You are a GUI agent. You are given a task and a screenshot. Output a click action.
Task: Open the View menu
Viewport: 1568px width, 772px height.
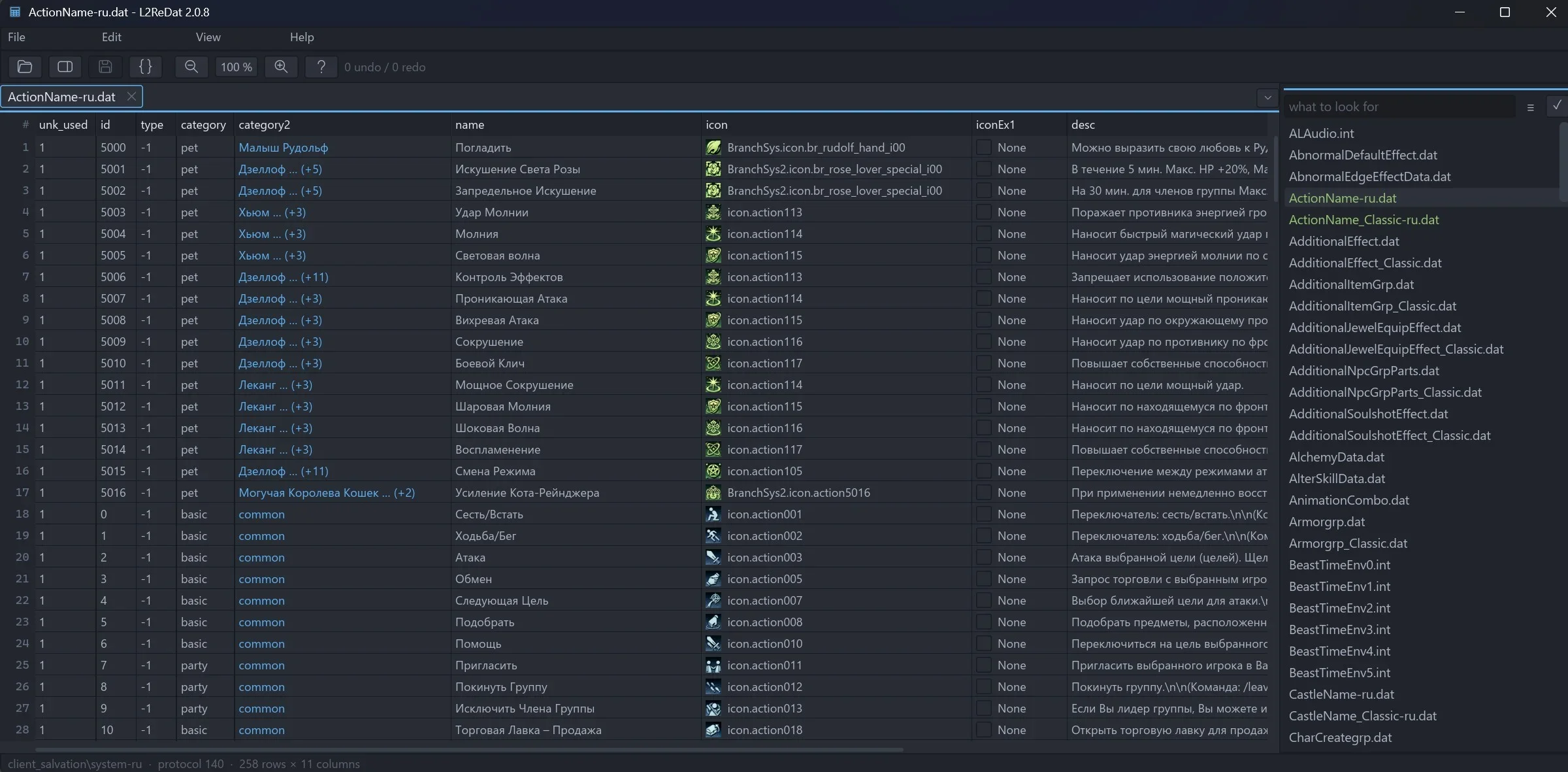pos(208,37)
